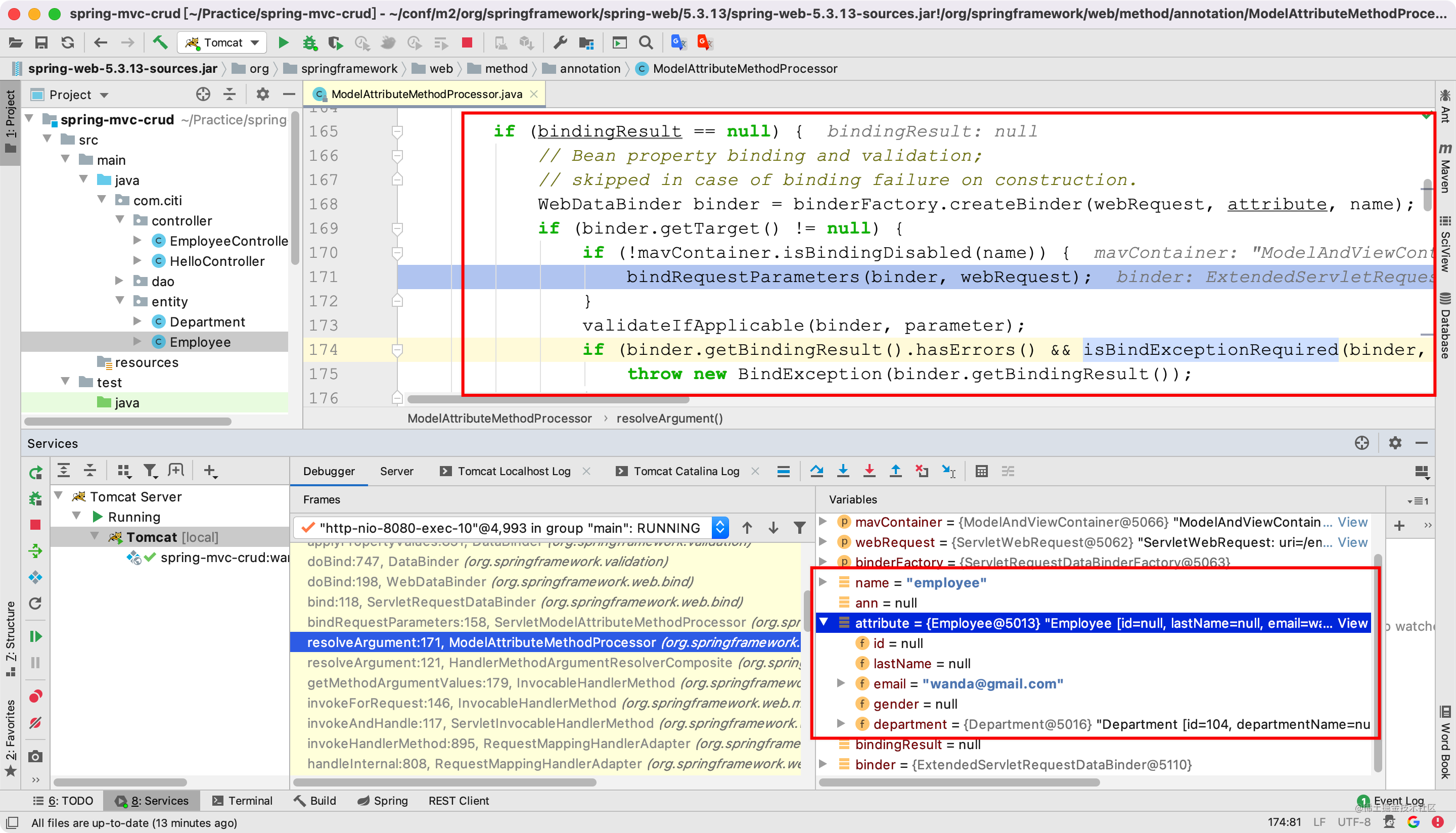Viewport: 1456px width, 833px height.
Task: Click the Synchronize refresh toolbar icon
Action: 68,42
